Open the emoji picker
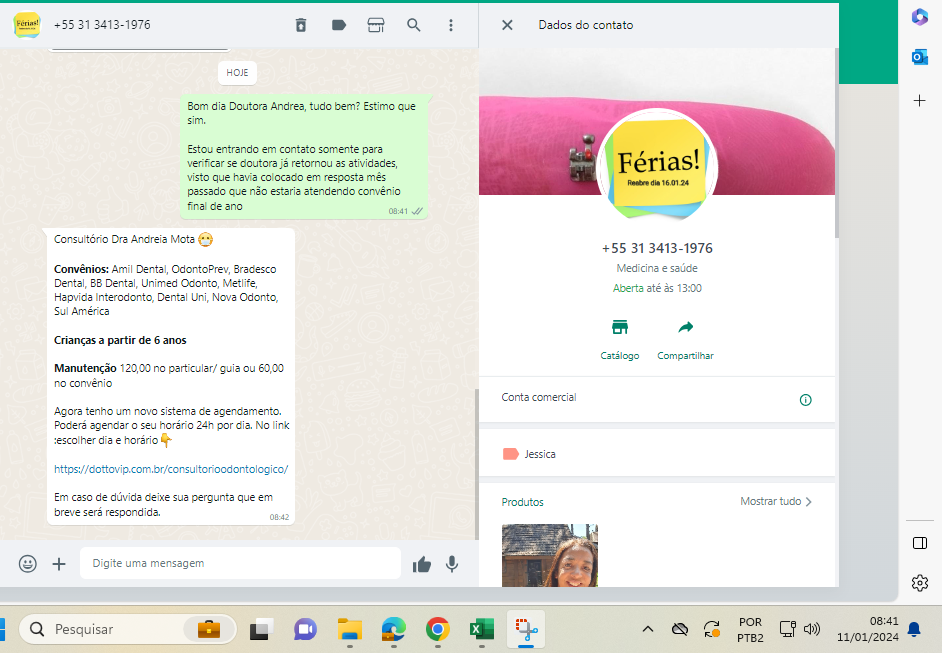This screenshot has width=942, height=653. (x=28, y=564)
